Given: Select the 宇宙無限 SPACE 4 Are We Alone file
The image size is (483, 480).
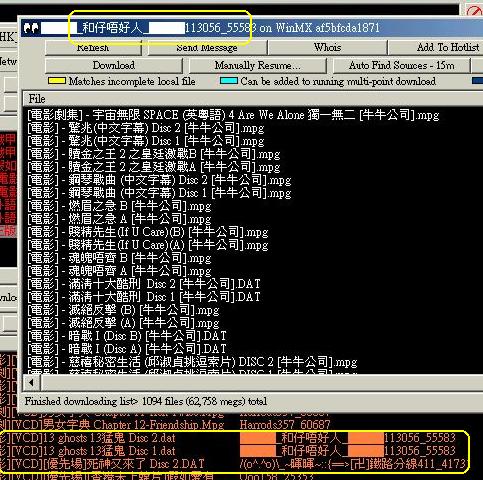Looking at the screenshot, I should (233, 115).
